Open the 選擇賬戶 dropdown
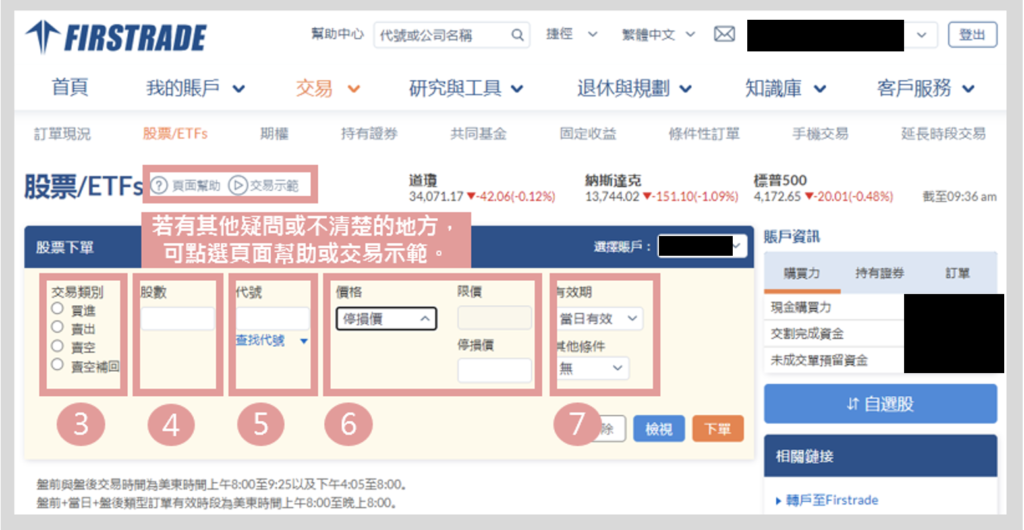Viewport: 1024px width, 530px height. (702, 246)
